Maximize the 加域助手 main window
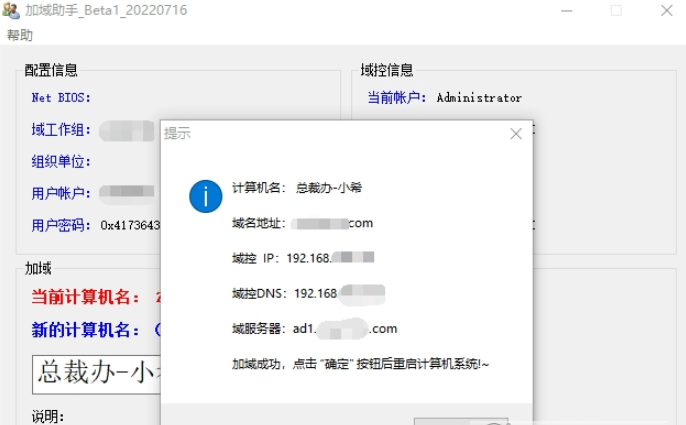Image resolution: width=686 pixels, height=425 pixels. tap(616, 11)
